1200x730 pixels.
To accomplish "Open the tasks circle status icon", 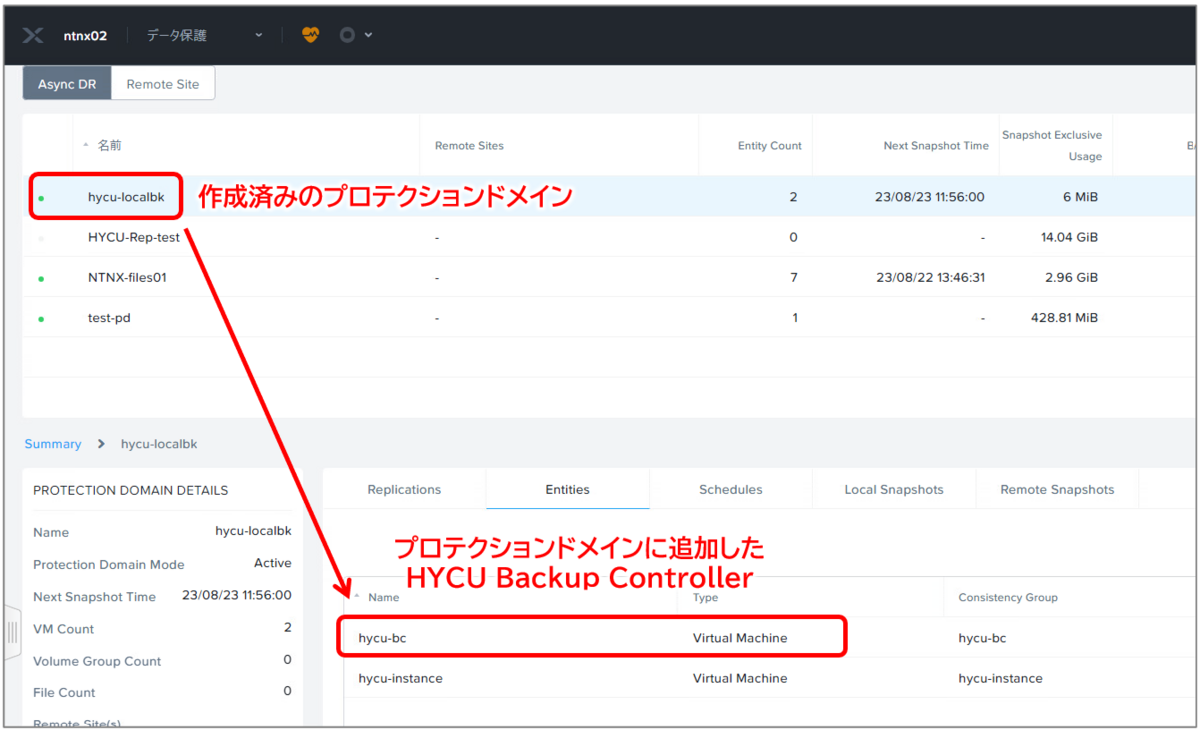I will tap(347, 35).
